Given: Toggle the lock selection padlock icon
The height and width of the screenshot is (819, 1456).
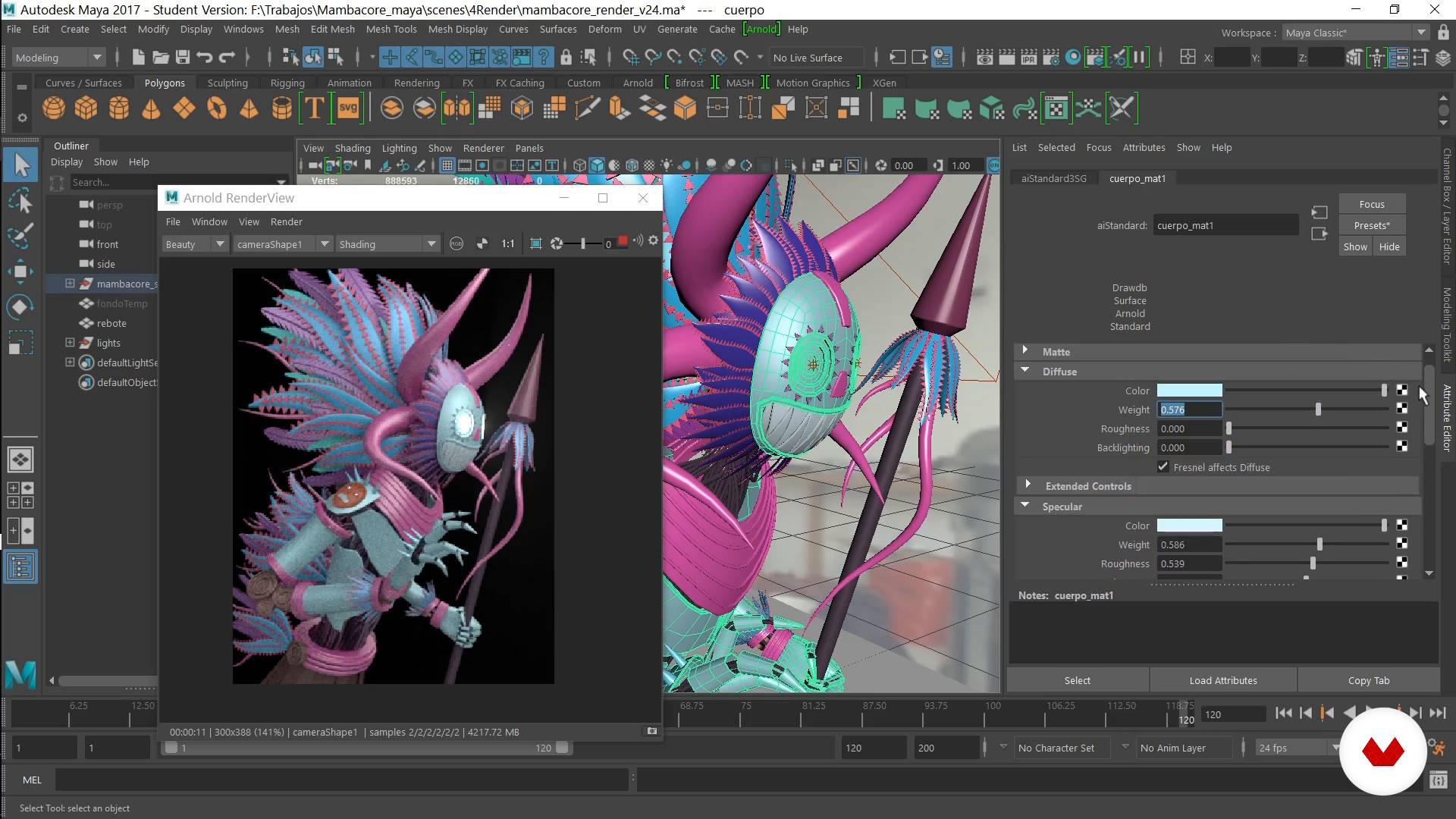Looking at the screenshot, I should 566,57.
